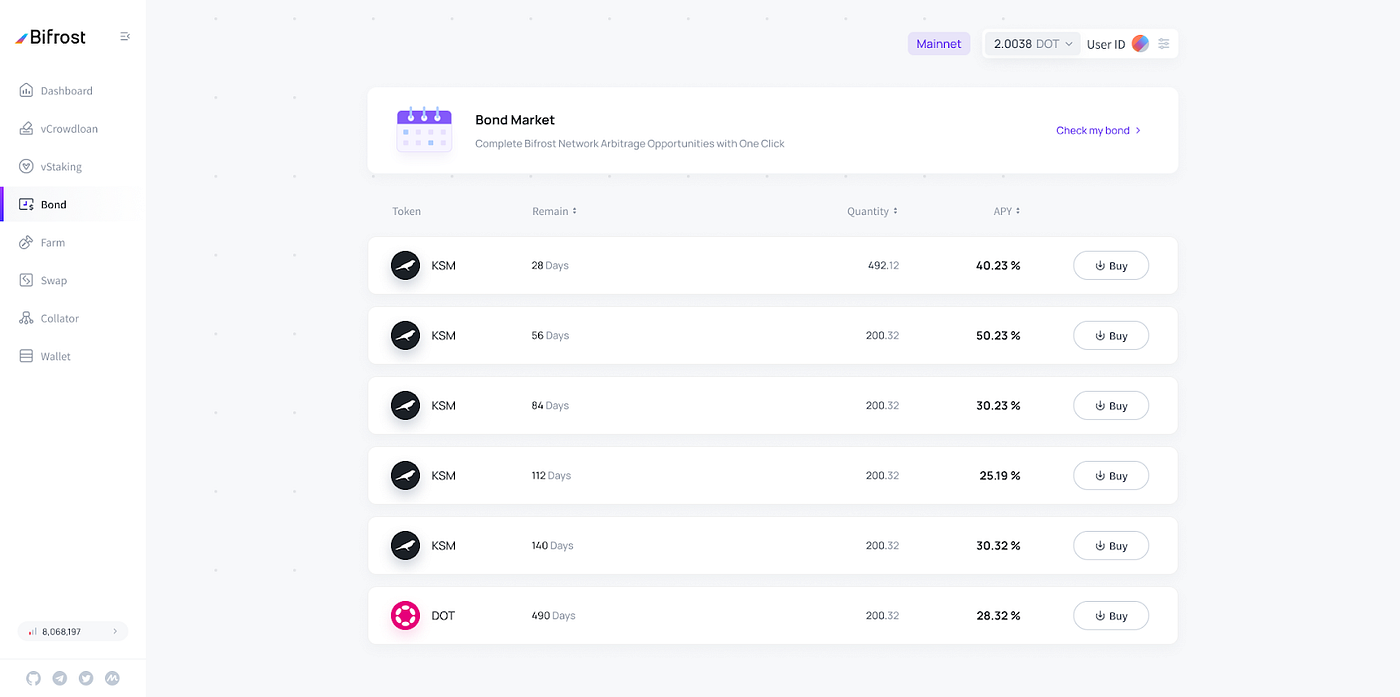1400x697 pixels.
Task: Click the 28.32 % APY value
Action: (x=998, y=616)
